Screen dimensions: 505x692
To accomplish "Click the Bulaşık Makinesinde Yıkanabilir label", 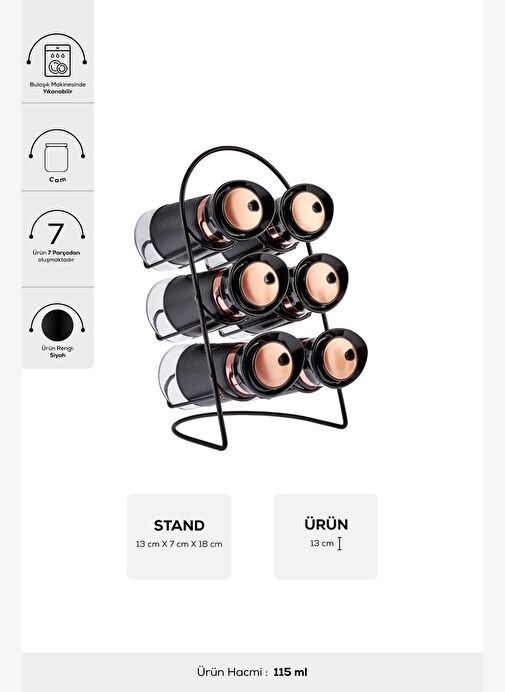I will (x=58, y=88).
